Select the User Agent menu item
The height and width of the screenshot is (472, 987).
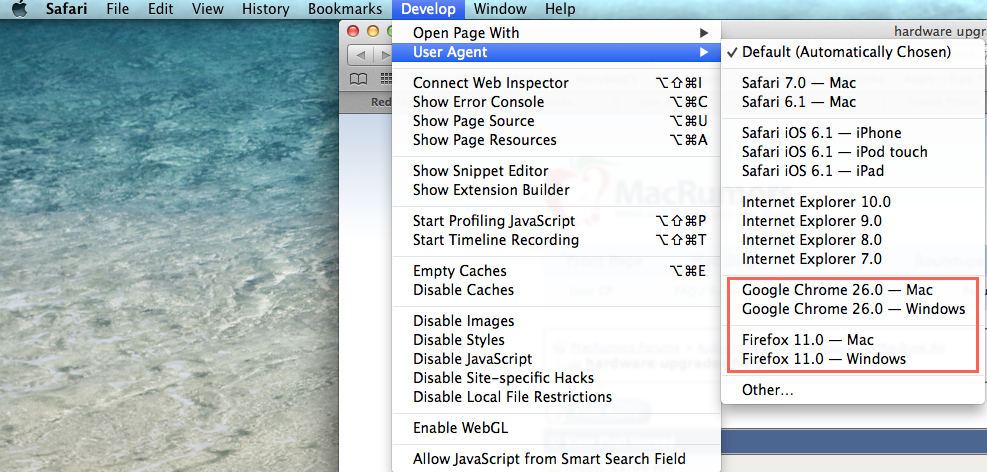point(556,52)
